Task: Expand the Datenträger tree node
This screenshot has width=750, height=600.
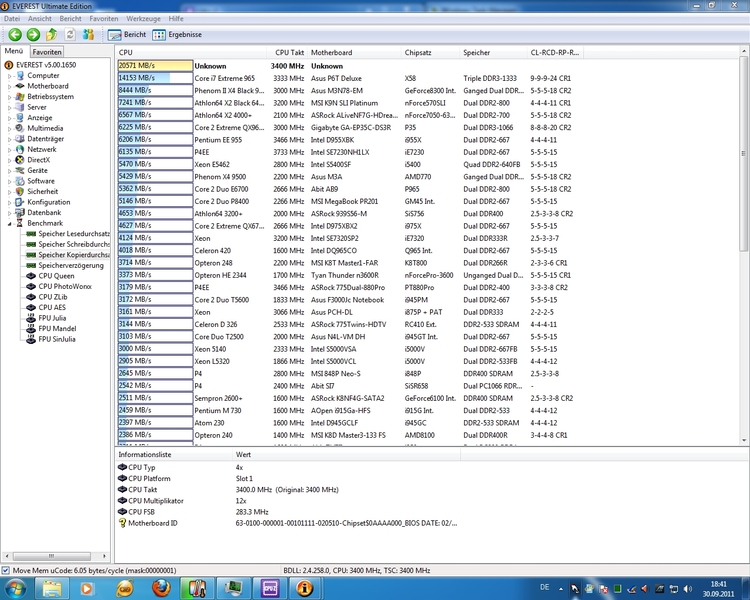Action: [9, 139]
